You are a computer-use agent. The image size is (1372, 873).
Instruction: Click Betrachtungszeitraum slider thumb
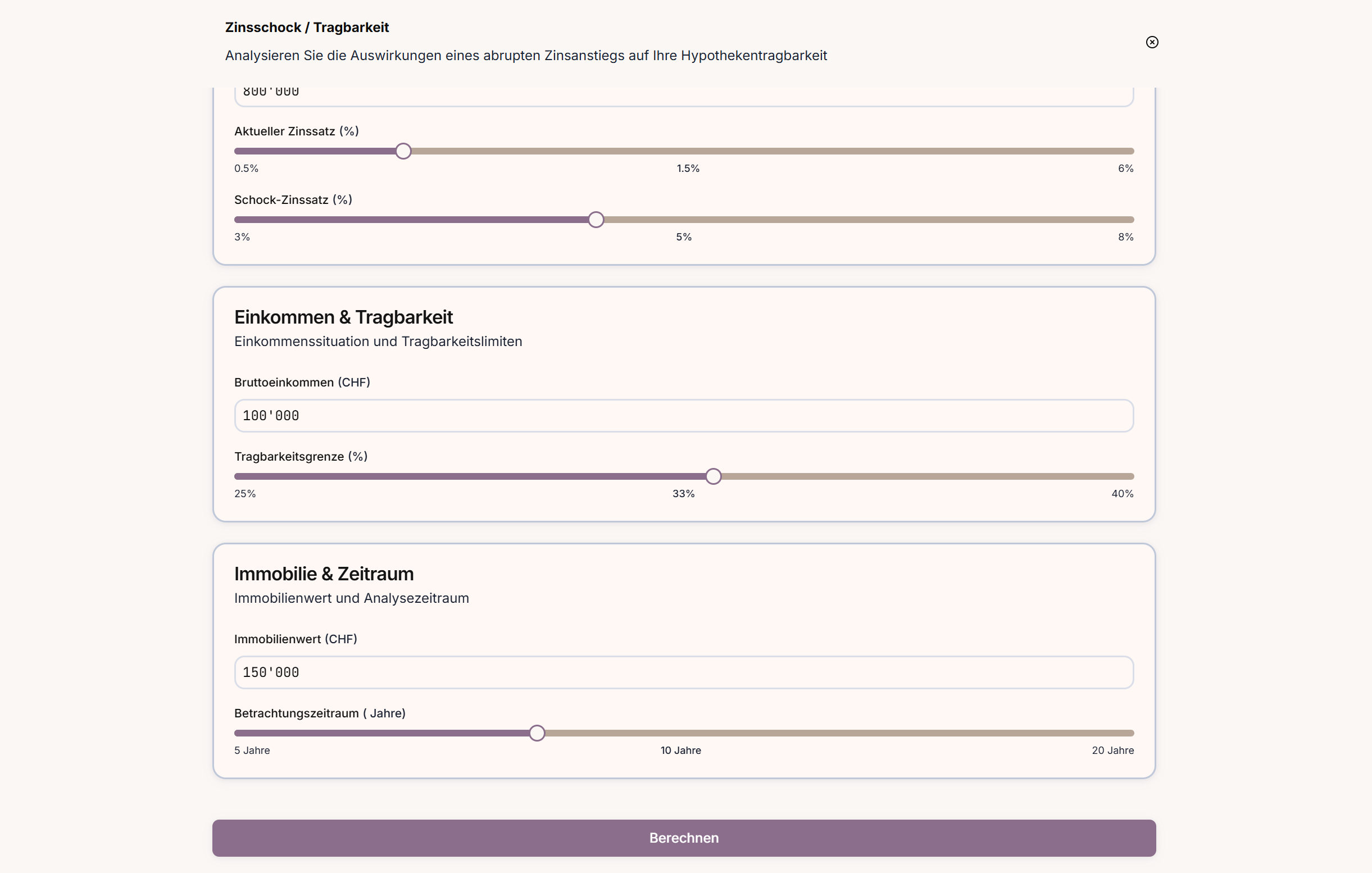(x=536, y=733)
